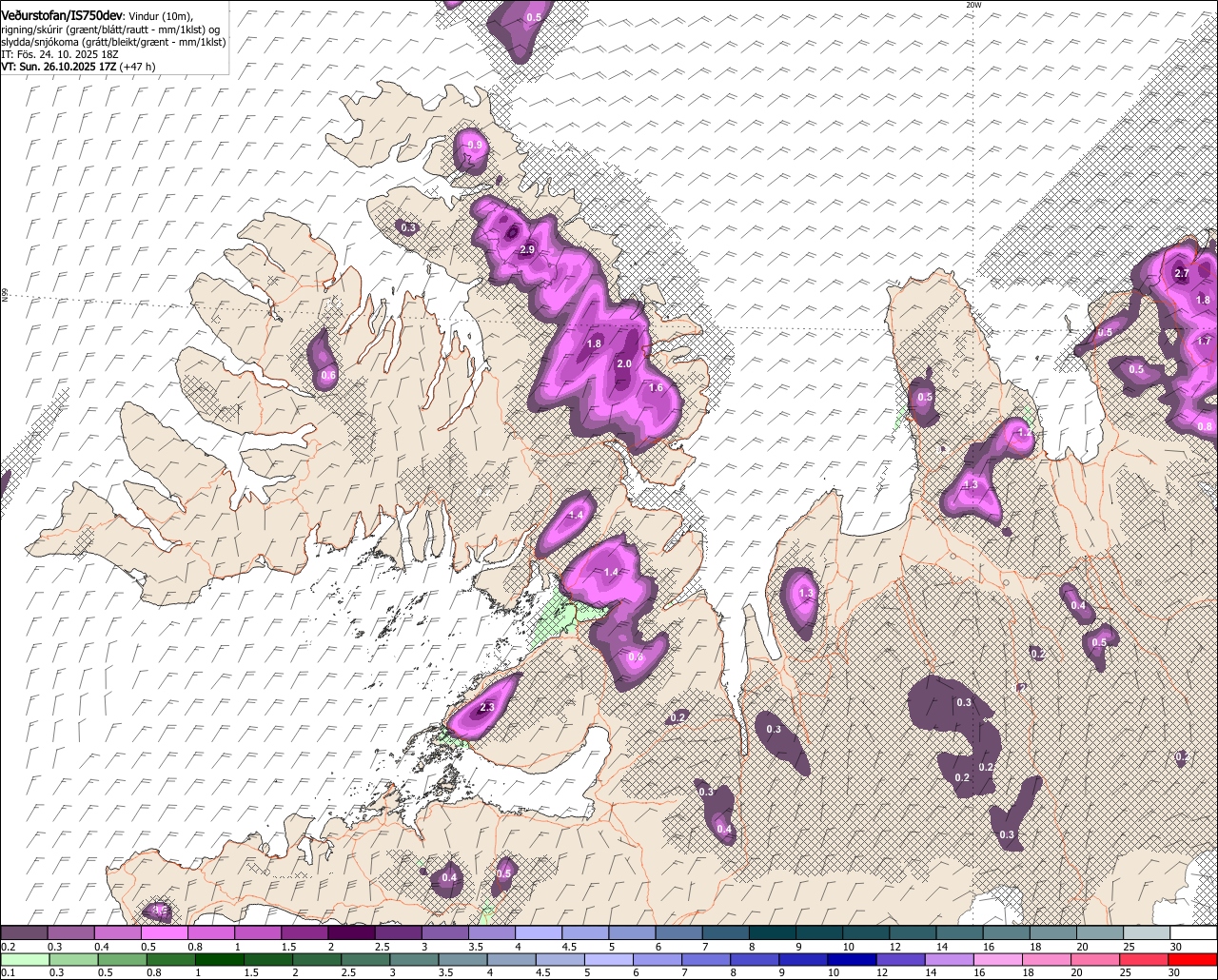Click the Veðurstofan/IS750dev title text

pyautogui.click(x=62, y=15)
